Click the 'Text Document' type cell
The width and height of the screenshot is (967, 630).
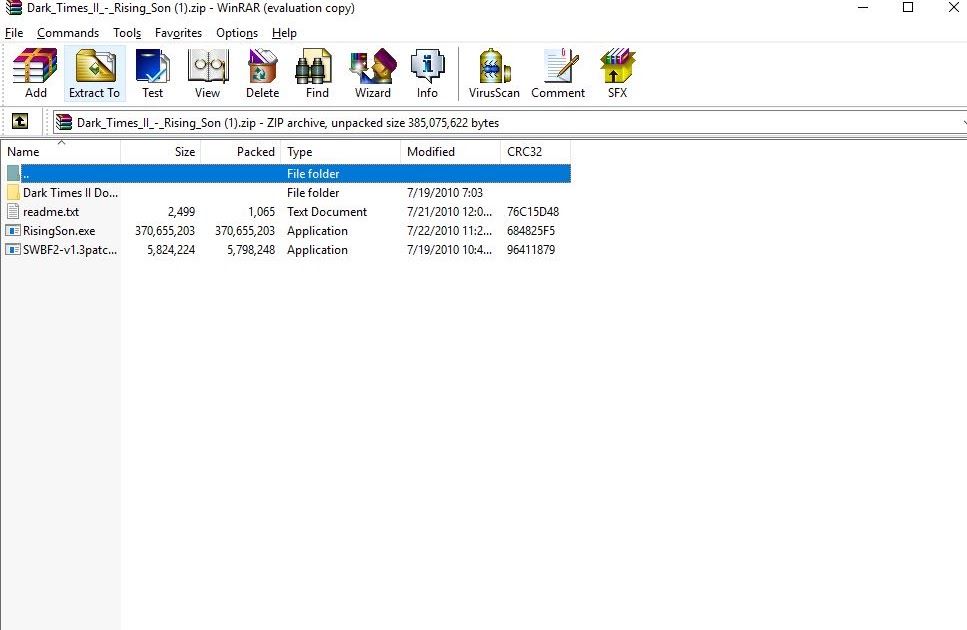327,211
